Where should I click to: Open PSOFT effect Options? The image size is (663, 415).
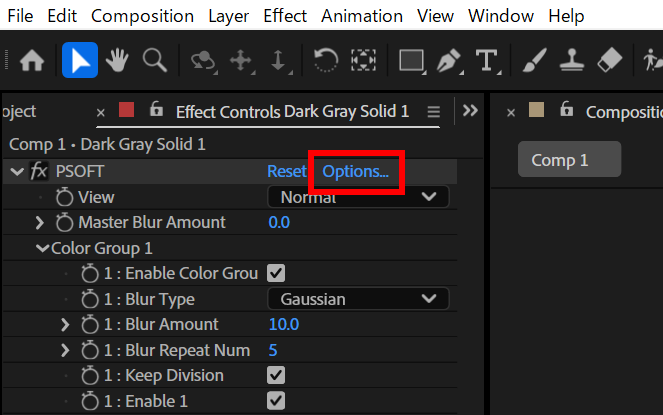tap(356, 171)
